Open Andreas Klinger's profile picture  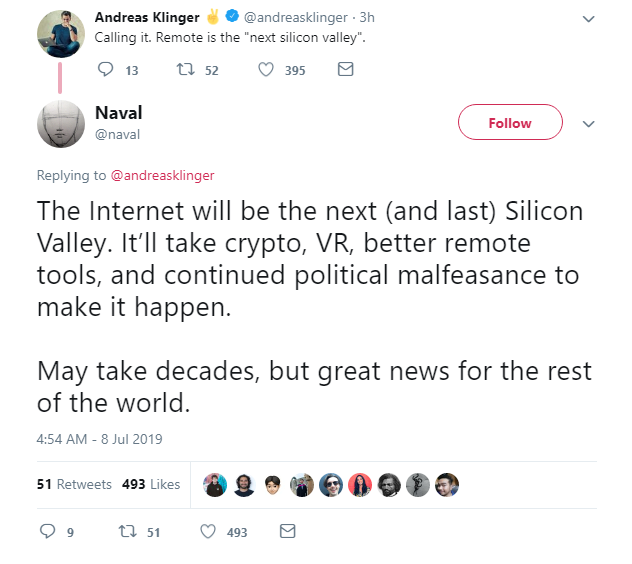(x=59, y=34)
